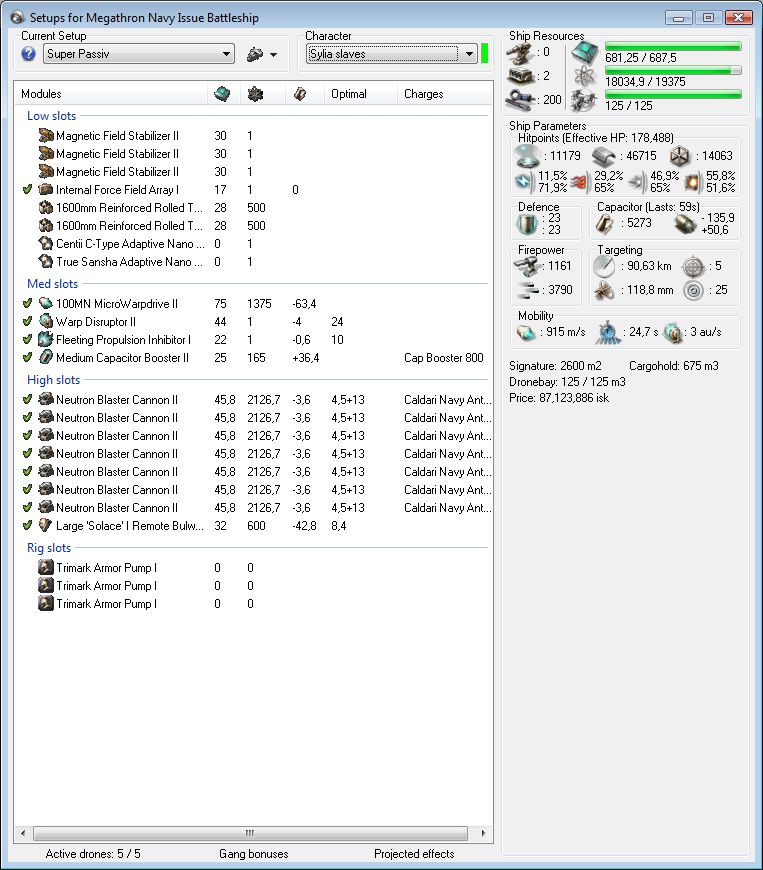Click the Medium Capacitor Booster II icon
The width and height of the screenshot is (763, 870).
point(46,357)
